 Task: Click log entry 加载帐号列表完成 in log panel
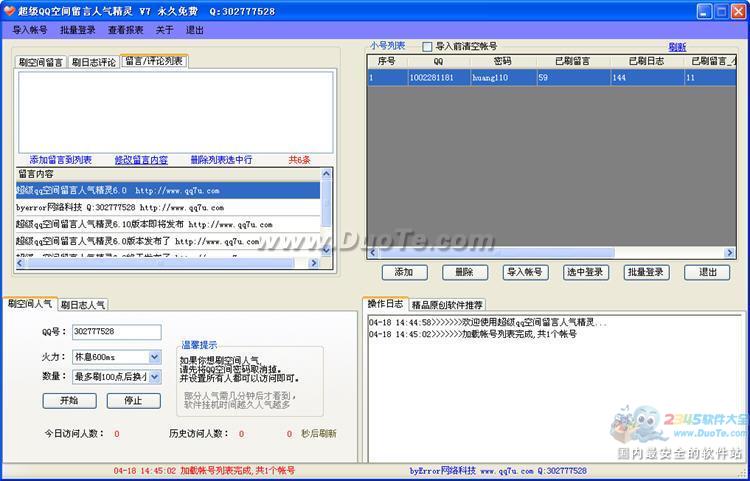(473, 334)
